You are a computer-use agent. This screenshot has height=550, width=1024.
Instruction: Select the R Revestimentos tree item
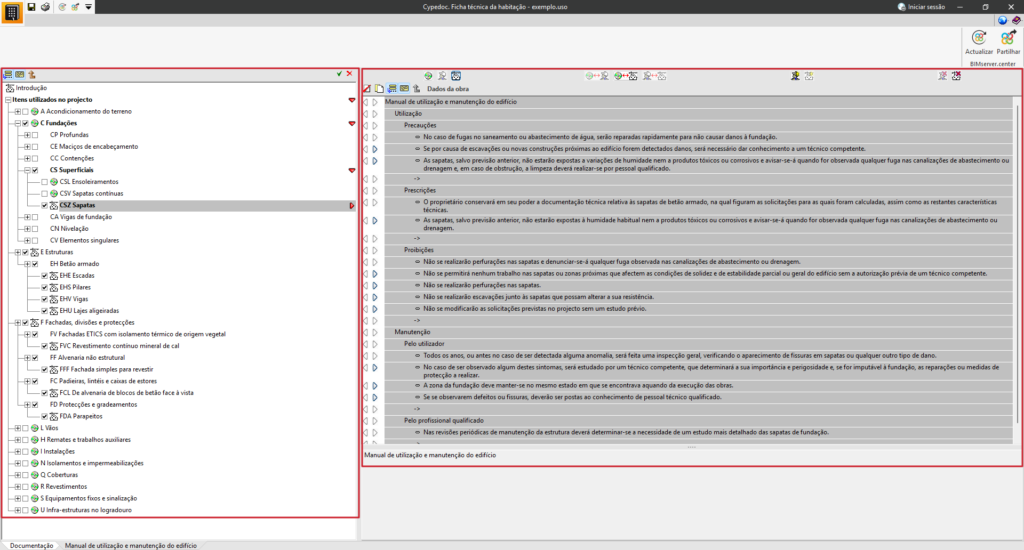(x=63, y=487)
